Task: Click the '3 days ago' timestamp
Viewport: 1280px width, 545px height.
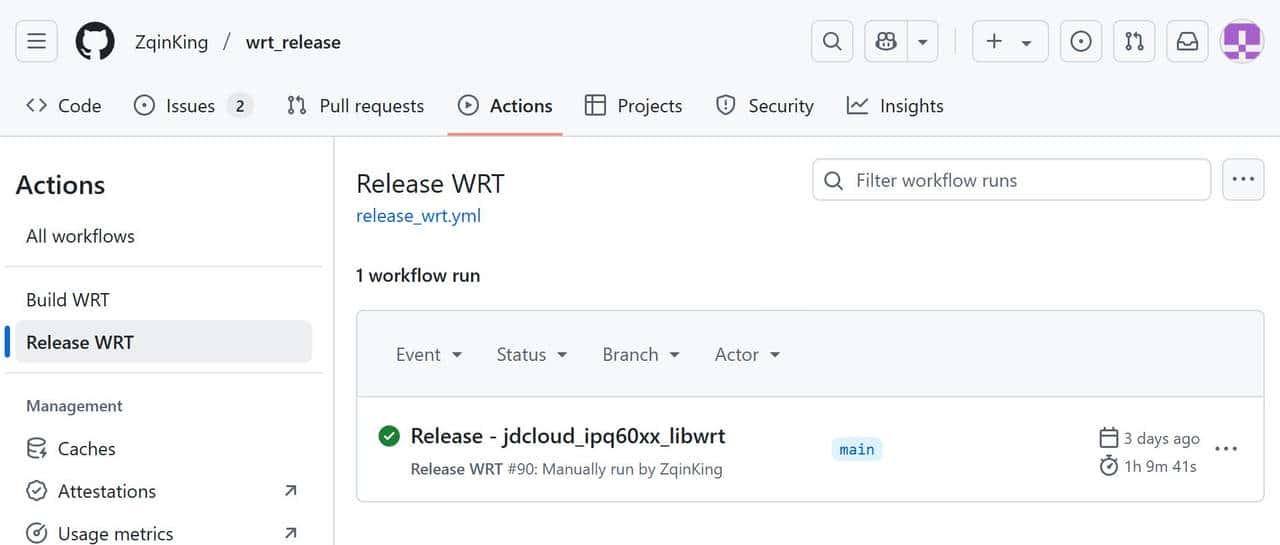Action: point(1161,438)
